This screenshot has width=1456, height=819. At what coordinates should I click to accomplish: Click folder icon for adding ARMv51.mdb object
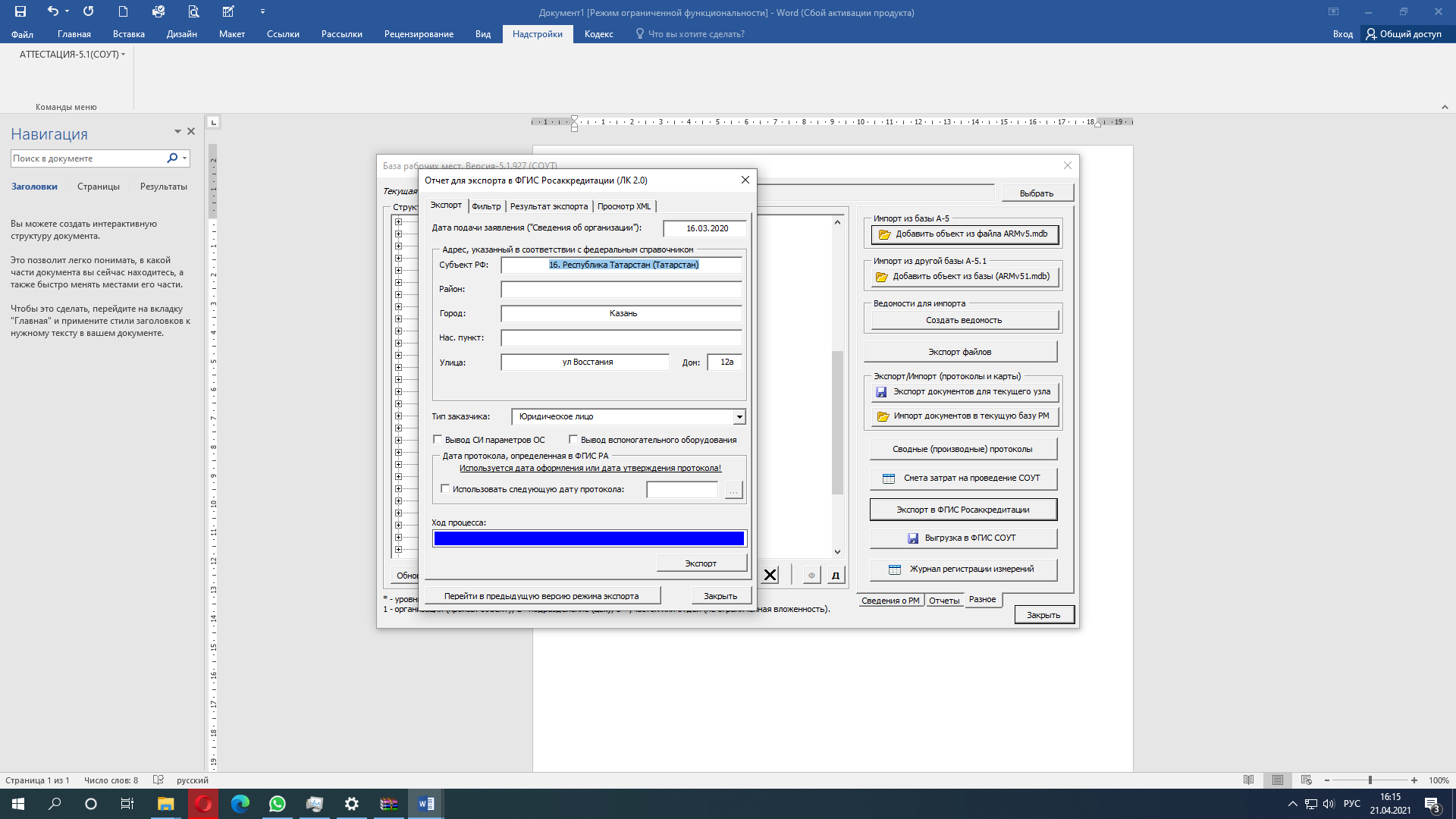[x=881, y=277]
